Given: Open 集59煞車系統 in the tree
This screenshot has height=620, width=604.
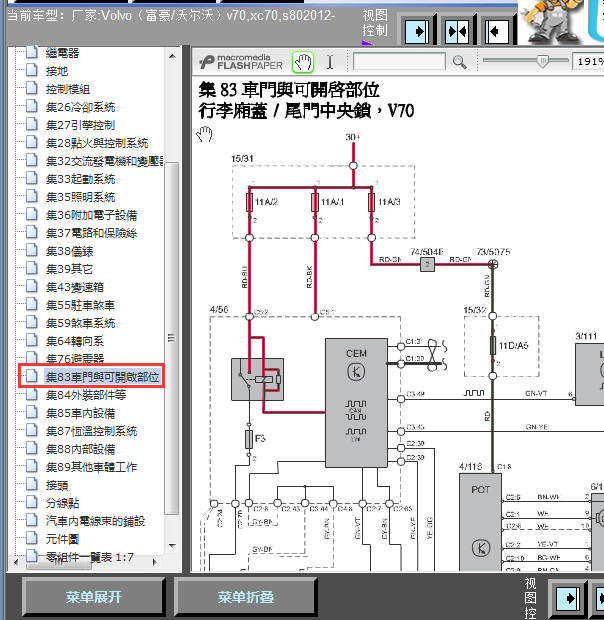Looking at the screenshot, I should coord(80,323).
